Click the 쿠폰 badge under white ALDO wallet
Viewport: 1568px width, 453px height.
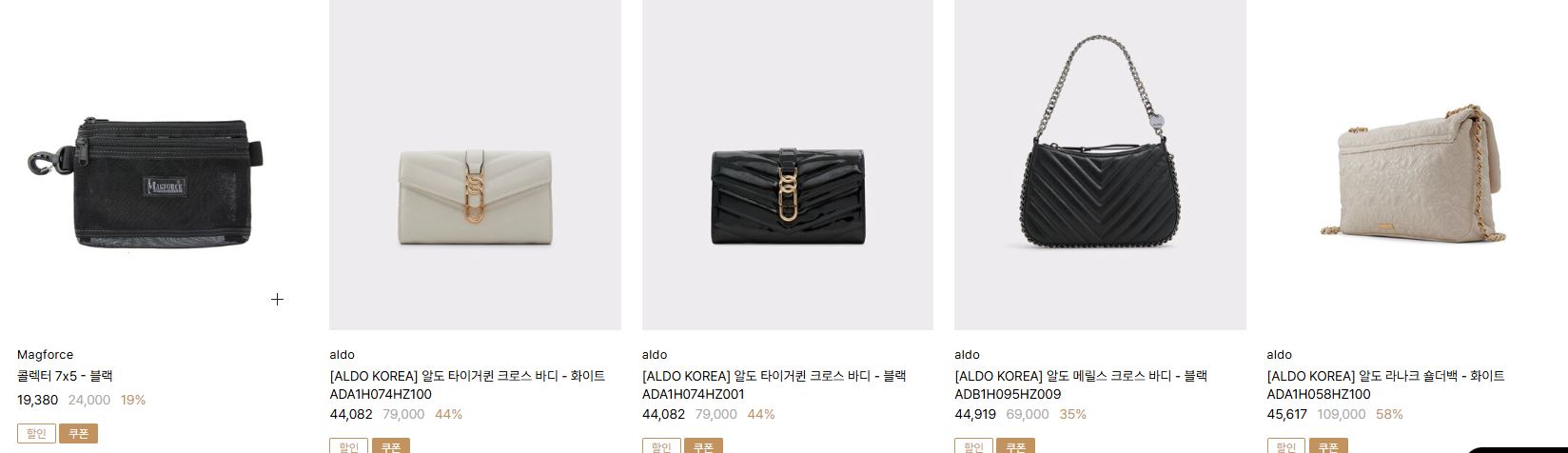390,446
